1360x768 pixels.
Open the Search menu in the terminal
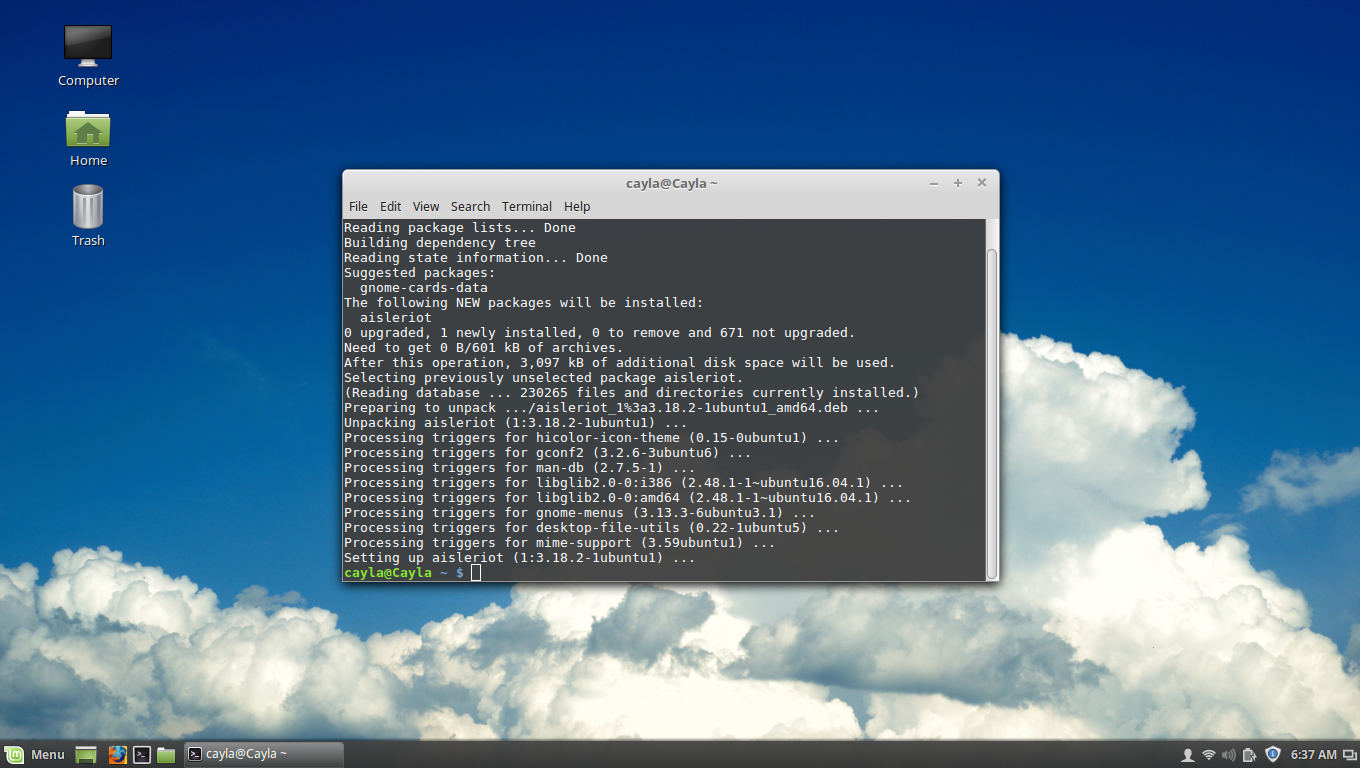pos(470,206)
